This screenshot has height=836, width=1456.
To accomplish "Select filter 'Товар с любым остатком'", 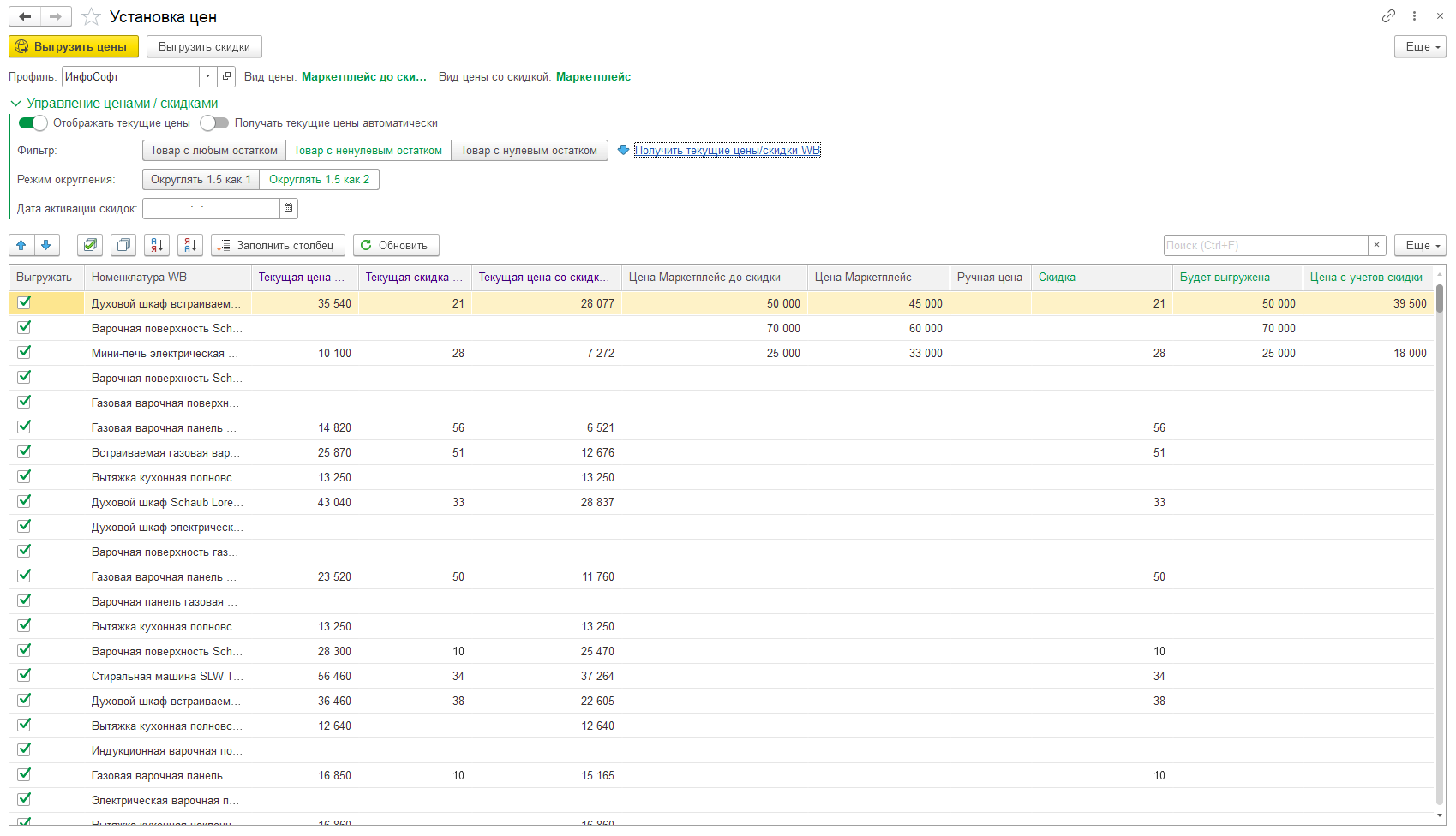I will pyautogui.click(x=214, y=150).
